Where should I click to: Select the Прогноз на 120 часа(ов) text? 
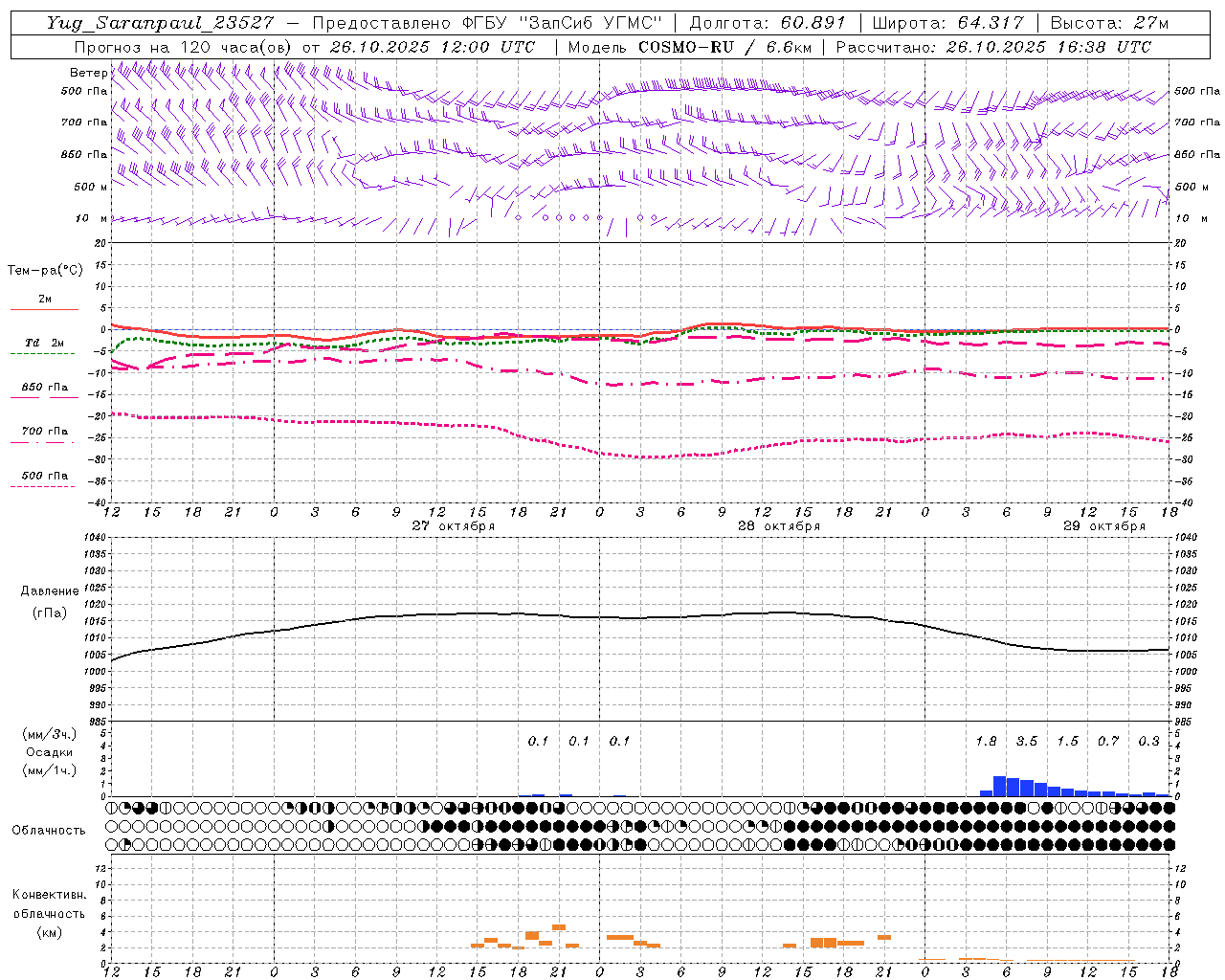(184, 47)
